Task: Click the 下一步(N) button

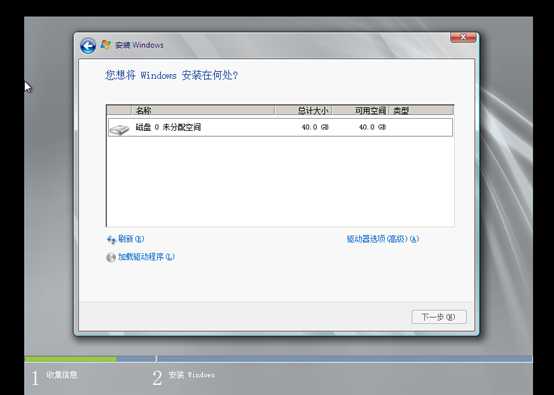Action: tap(439, 317)
